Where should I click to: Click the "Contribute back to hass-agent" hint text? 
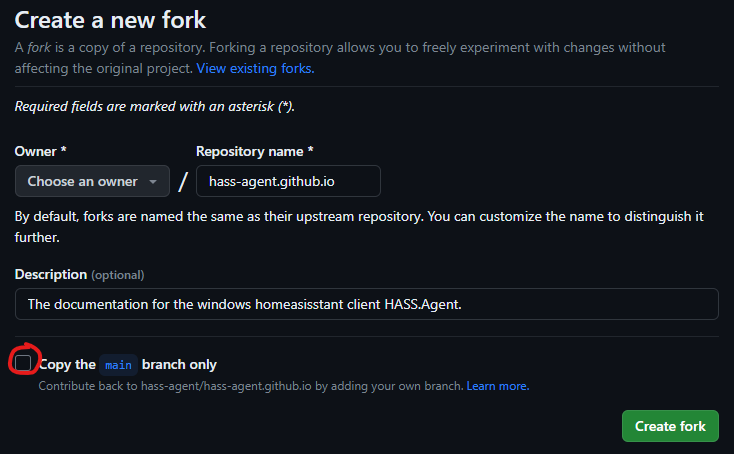(x=250, y=385)
